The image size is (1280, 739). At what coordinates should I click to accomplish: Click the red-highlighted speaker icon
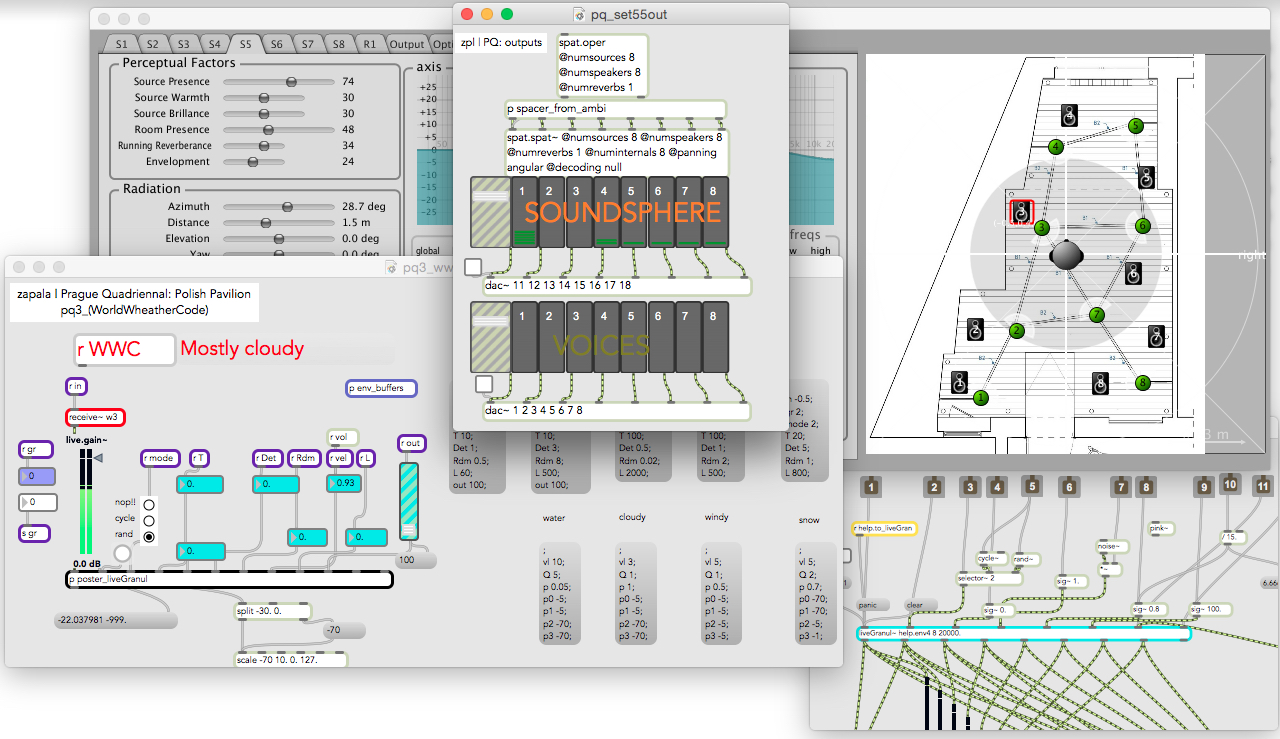click(x=1021, y=211)
